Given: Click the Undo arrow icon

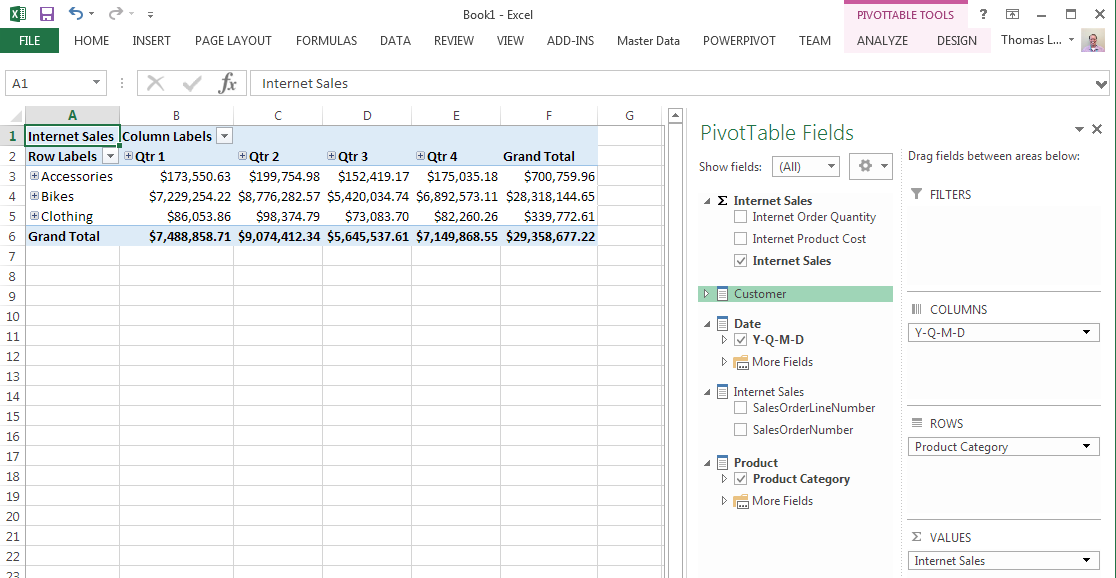Looking at the screenshot, I should (x=76, y=14).
